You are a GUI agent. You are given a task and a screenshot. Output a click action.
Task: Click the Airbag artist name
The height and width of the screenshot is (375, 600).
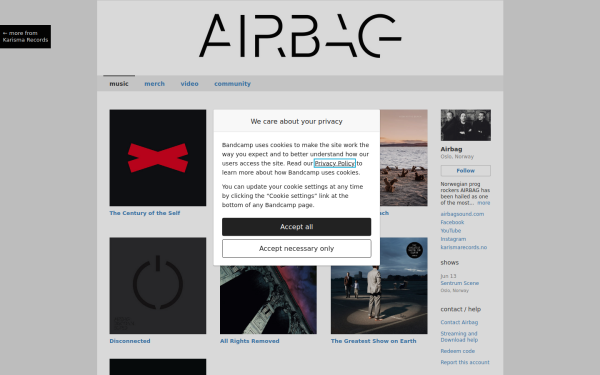point(452,149)
